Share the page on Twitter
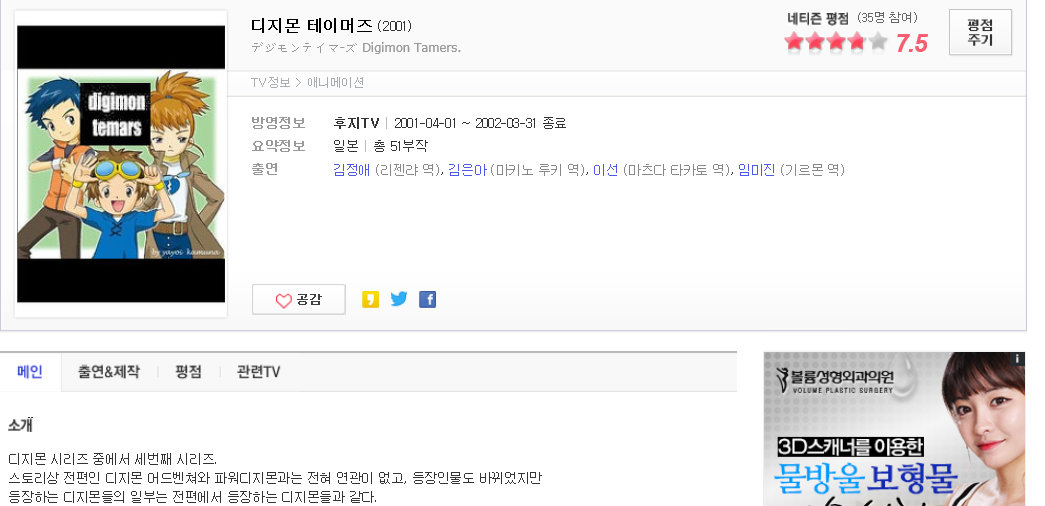The image size is (1045, 506). click(x=399, y=299)
